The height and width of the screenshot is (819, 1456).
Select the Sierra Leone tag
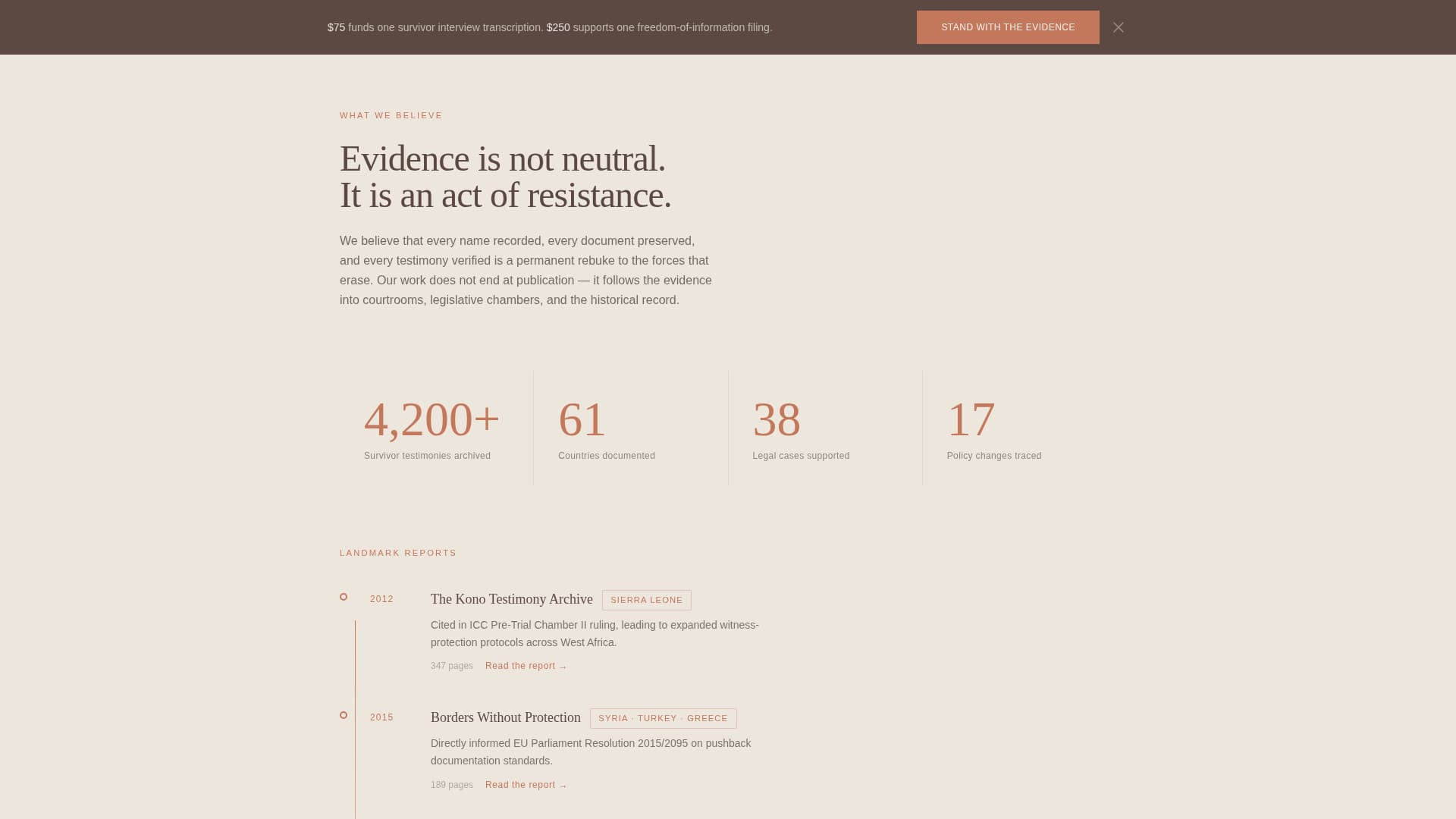point(646,600)
